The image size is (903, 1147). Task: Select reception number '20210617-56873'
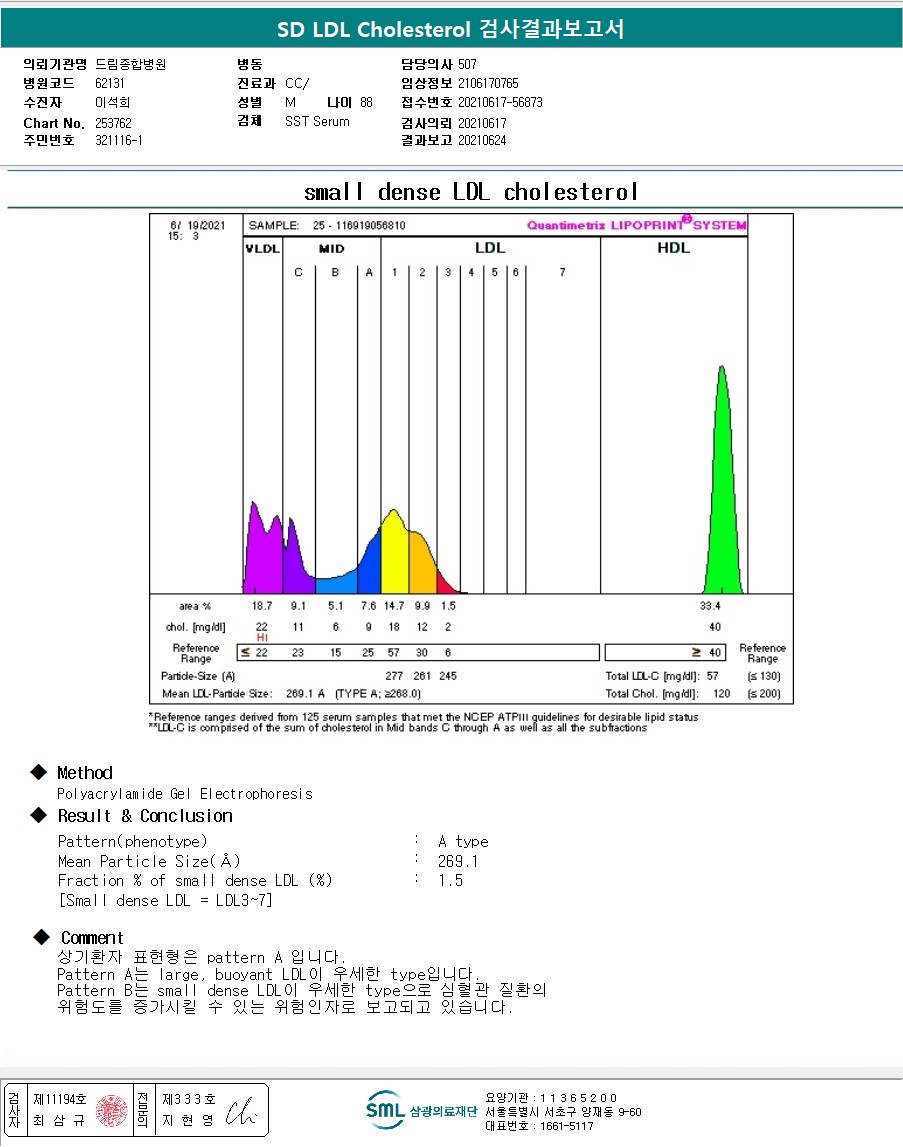[x=501, y=102]
